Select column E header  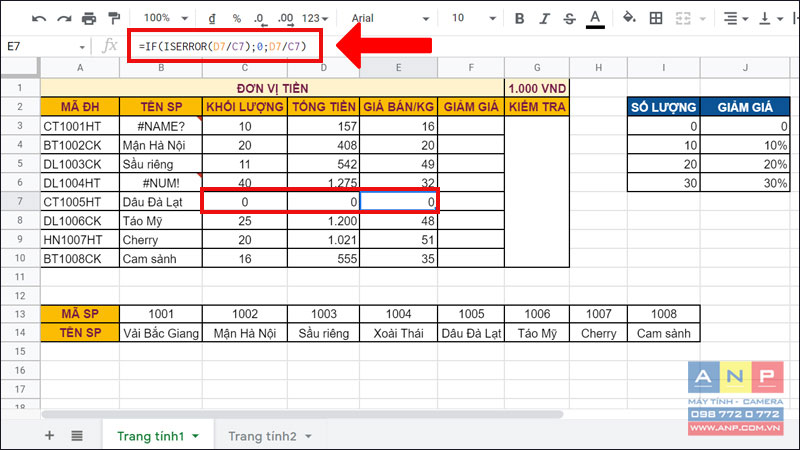click(x=398, y=67)
